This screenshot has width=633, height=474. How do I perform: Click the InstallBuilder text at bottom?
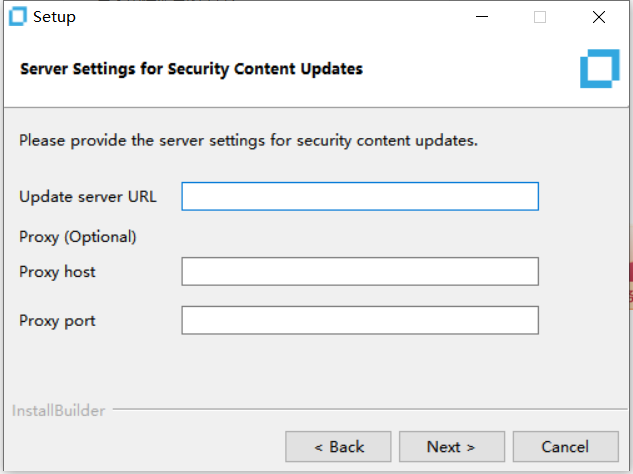[59, 411]
